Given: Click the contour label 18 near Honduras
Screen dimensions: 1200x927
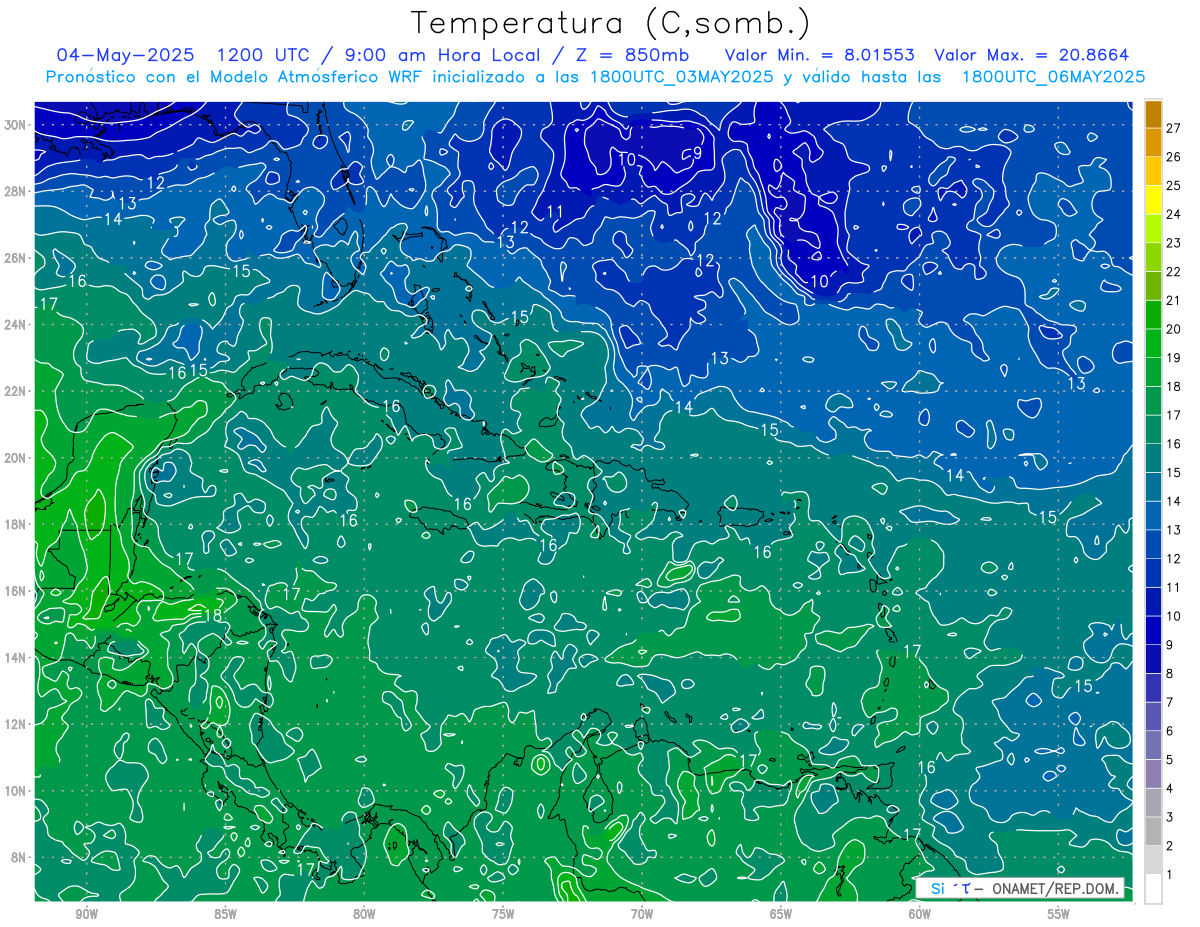Looking at the screenshot, I should pyautogui.click(x=213, y=616).
